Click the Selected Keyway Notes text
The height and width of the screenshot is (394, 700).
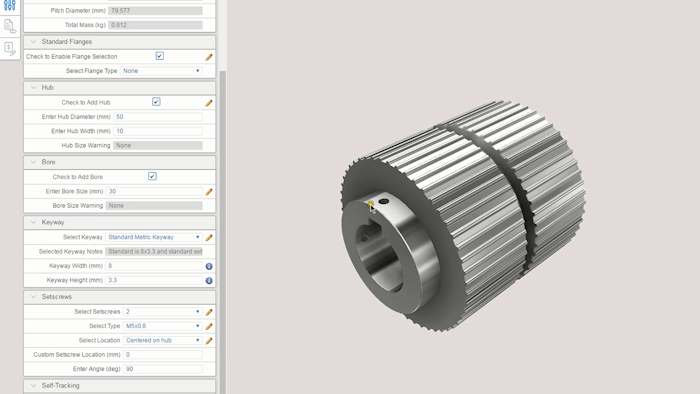(x=154, y=252)
